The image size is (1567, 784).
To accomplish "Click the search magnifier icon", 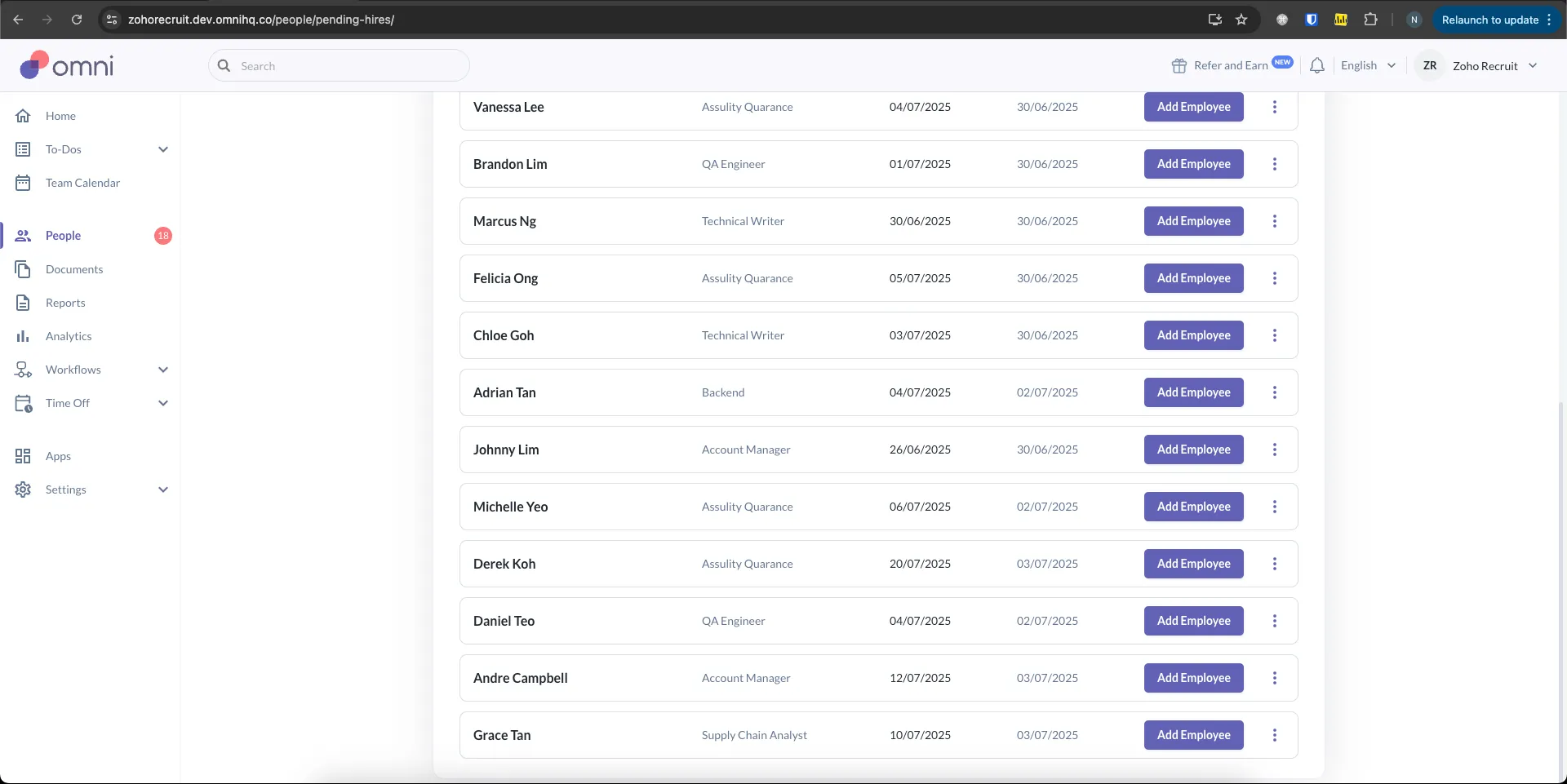I will (x=224, y=65).
